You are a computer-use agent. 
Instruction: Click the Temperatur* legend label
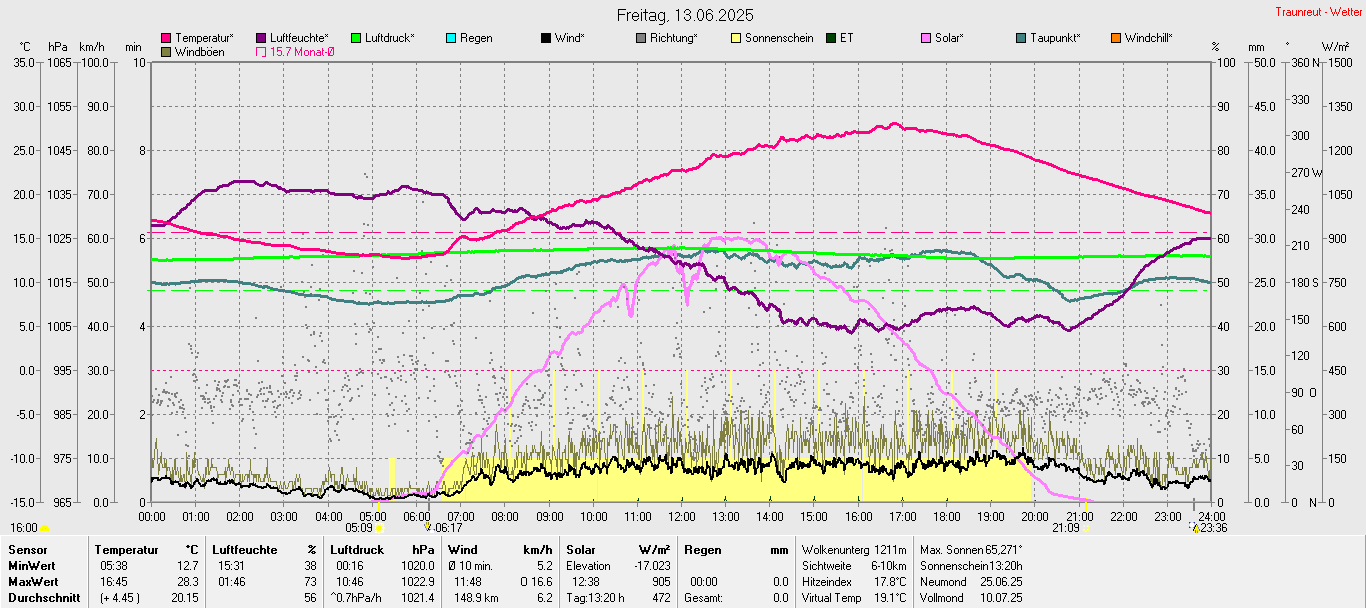pos(204,38)
